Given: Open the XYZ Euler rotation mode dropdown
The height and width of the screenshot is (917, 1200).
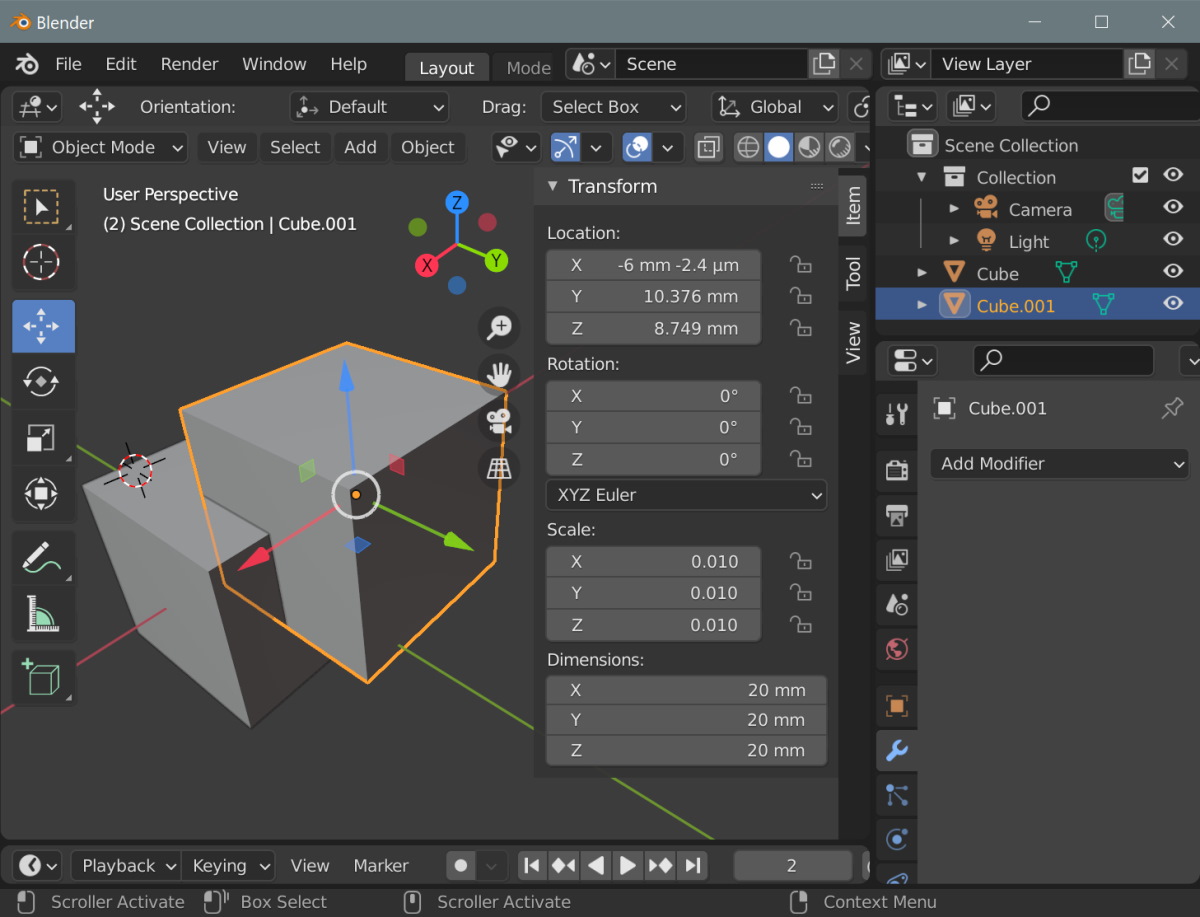Looking at the screenshot, I should (x=686, y=495).
